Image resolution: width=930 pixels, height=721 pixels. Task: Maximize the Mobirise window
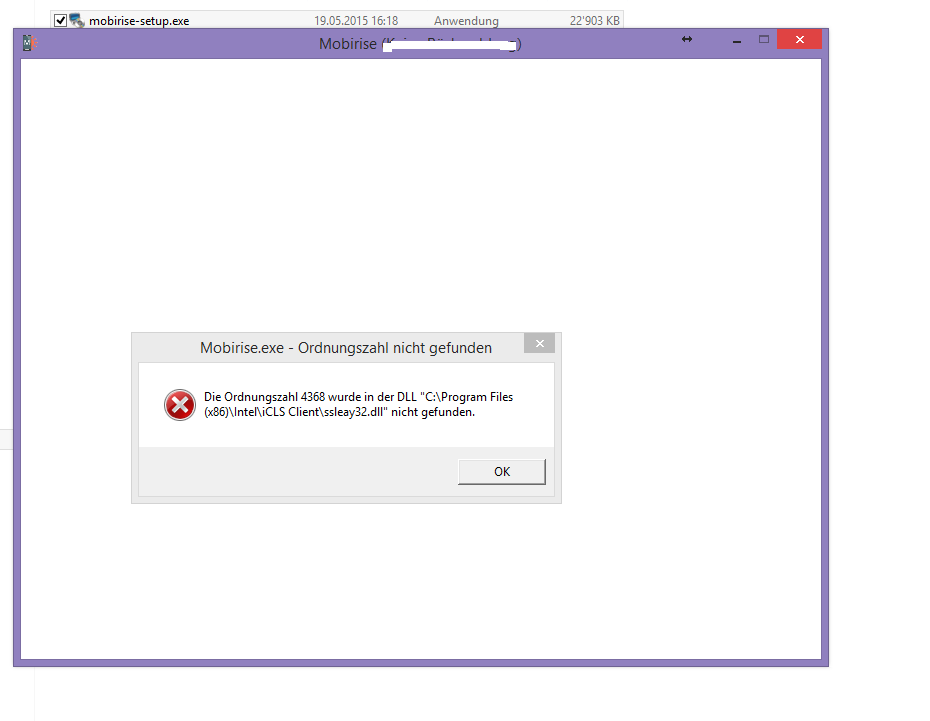click(766, 39)
